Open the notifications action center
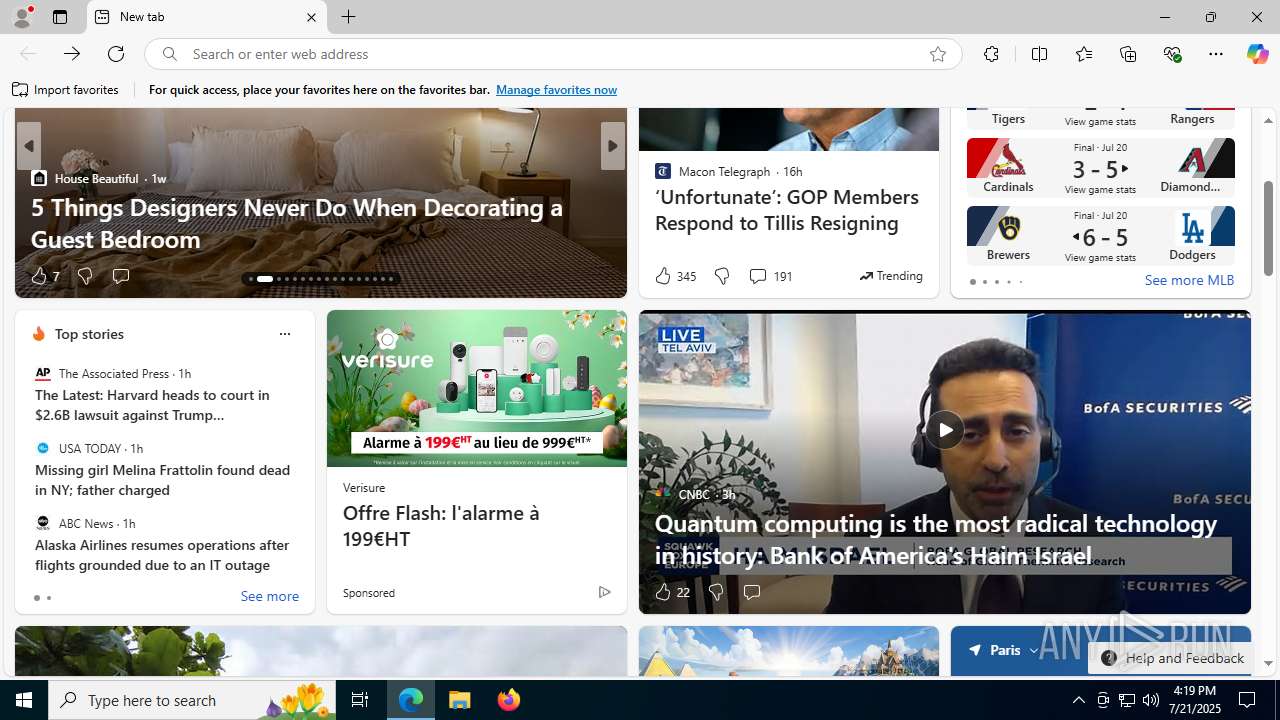The height and width of the screenshot is (720, 1280). point(1247,700)
